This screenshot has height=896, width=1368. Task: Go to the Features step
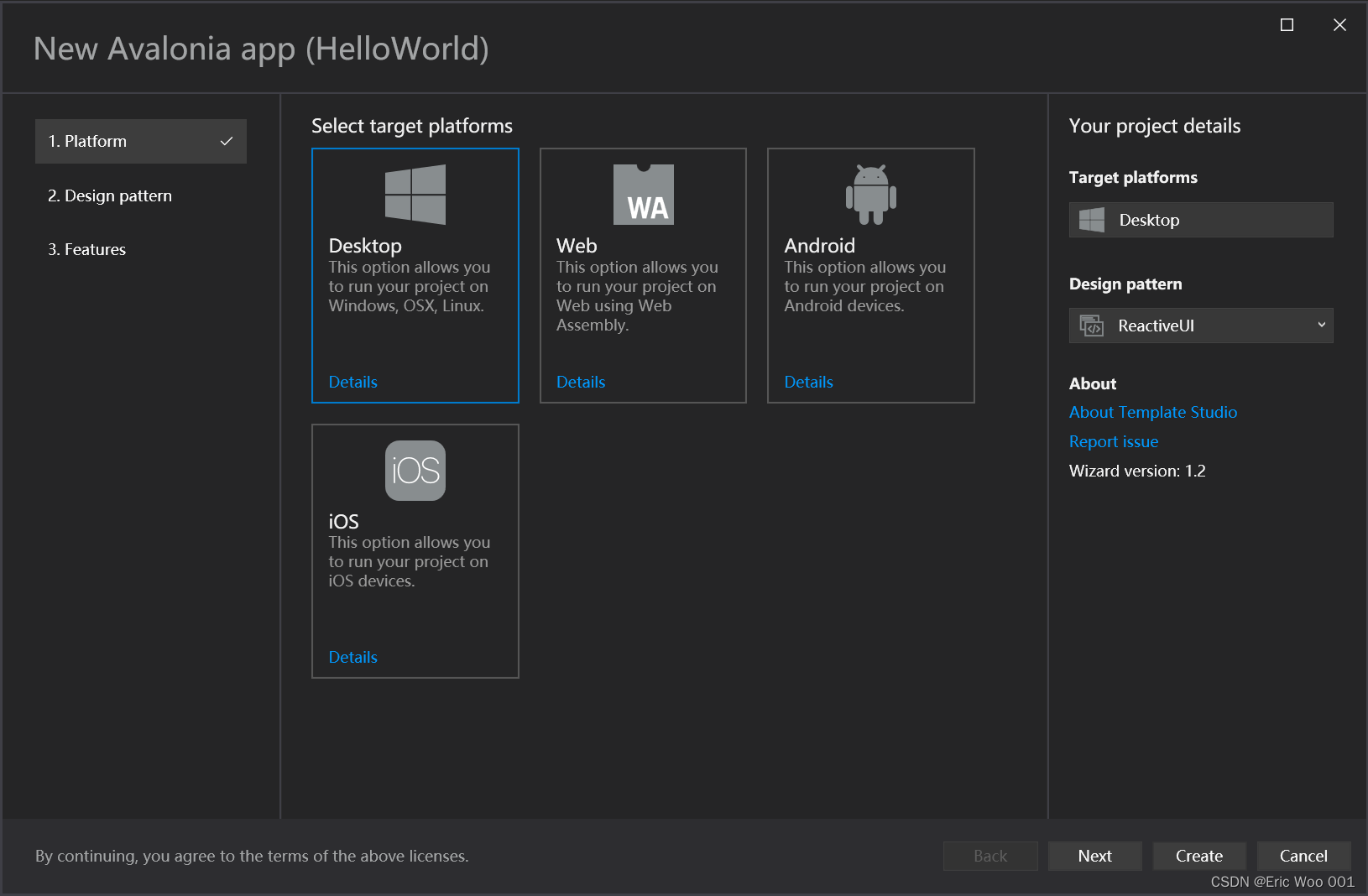[x=87, y=249]
